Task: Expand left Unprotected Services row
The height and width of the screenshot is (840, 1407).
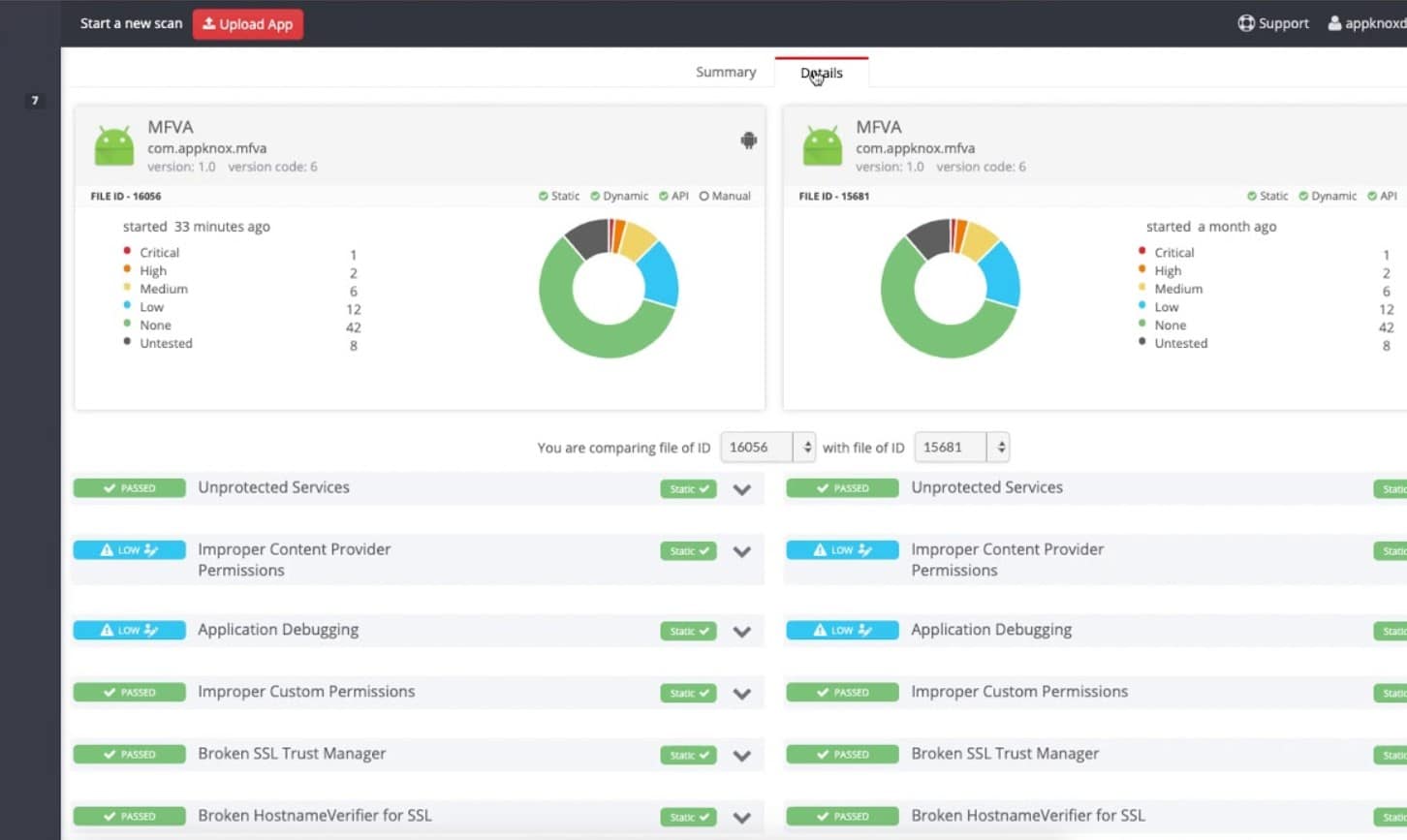Action: tap(742, 489)
